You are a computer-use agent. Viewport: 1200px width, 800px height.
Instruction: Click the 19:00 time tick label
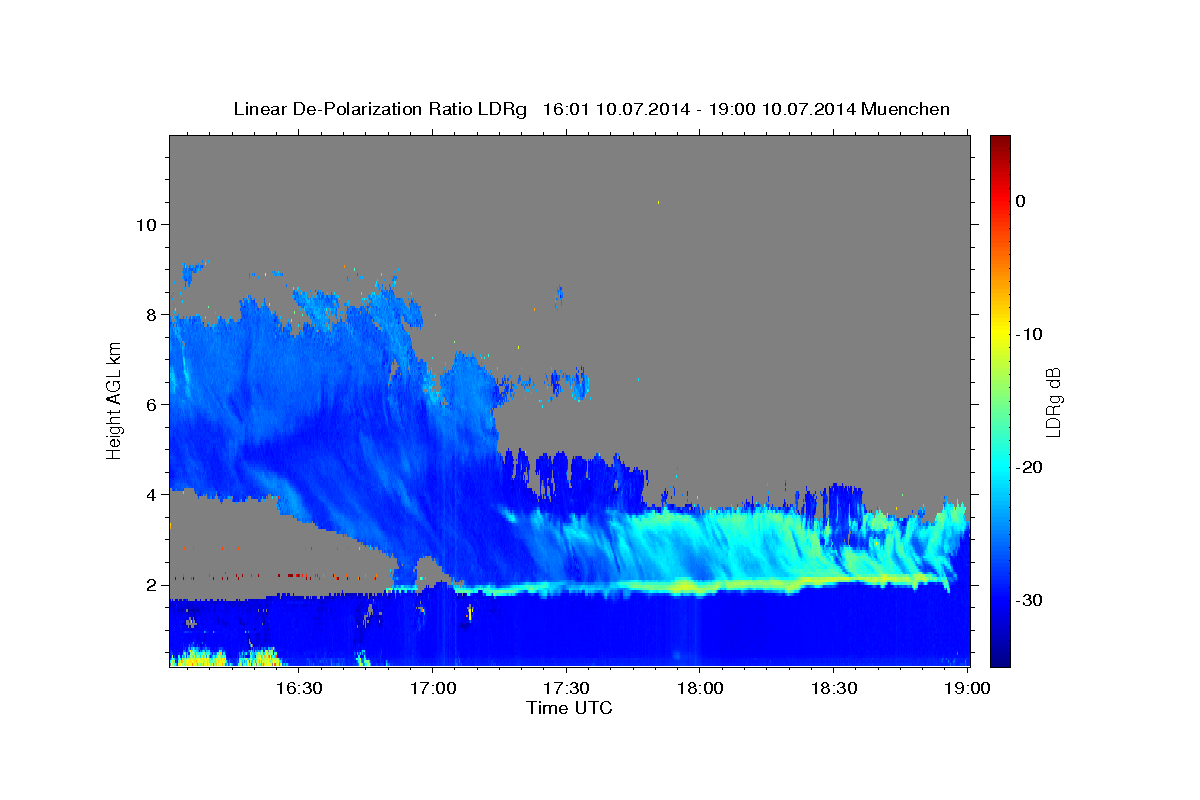pyautogui.click(x=967, y=688)
